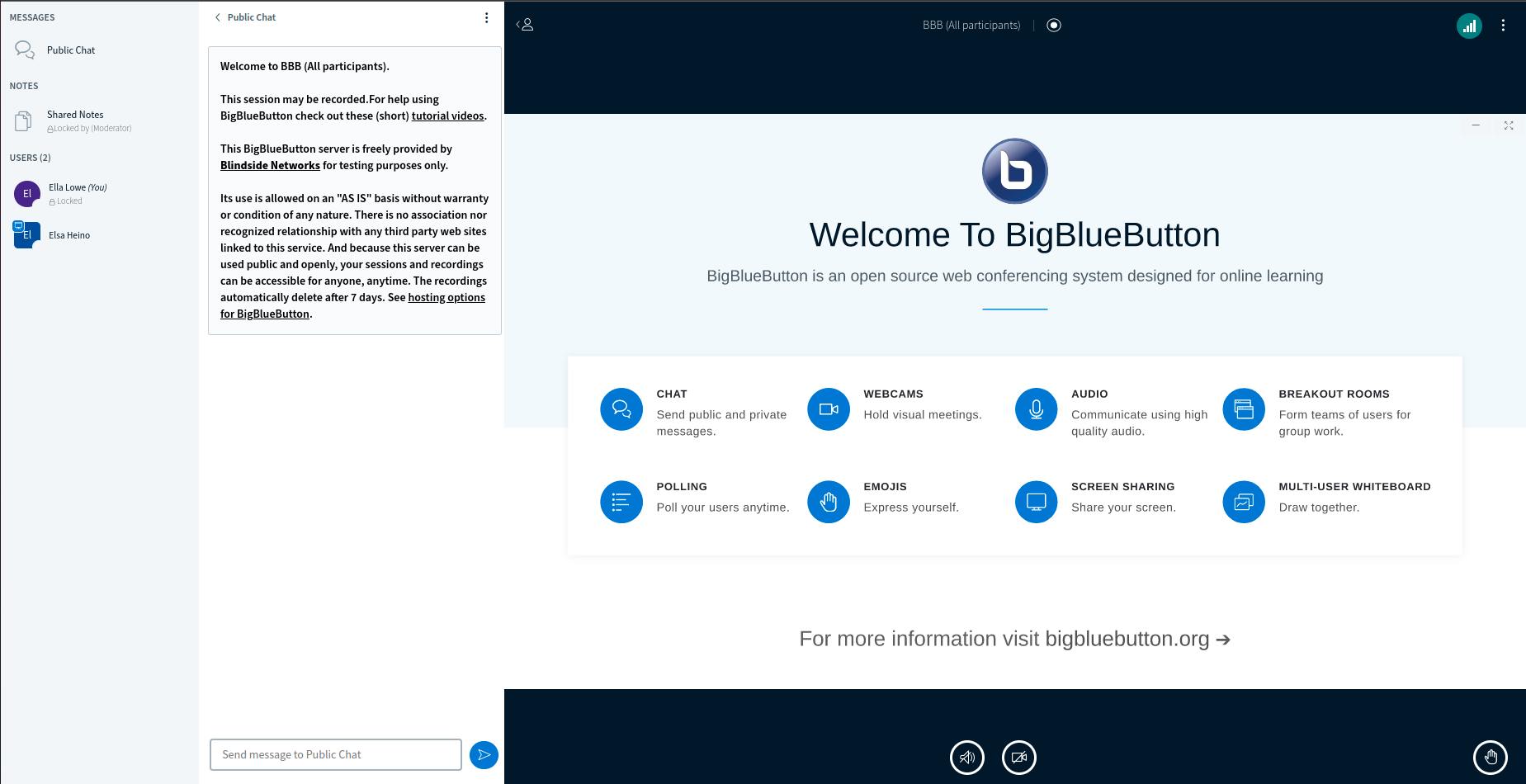Click the Chat feature icon
1526x784 pixels.
[x=621, y=409]
